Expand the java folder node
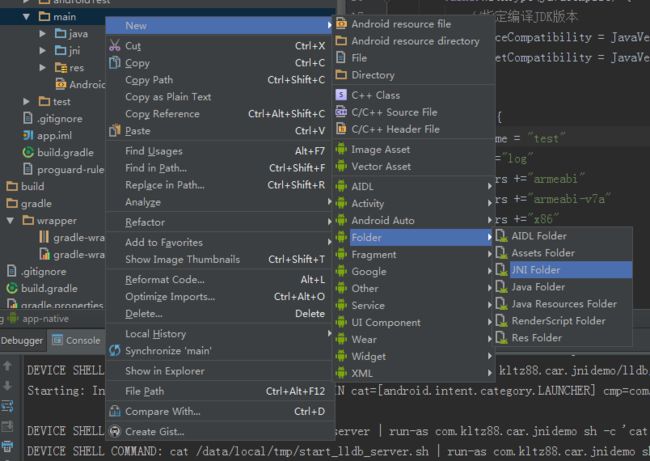650x461 pixels. pos(42,33)
